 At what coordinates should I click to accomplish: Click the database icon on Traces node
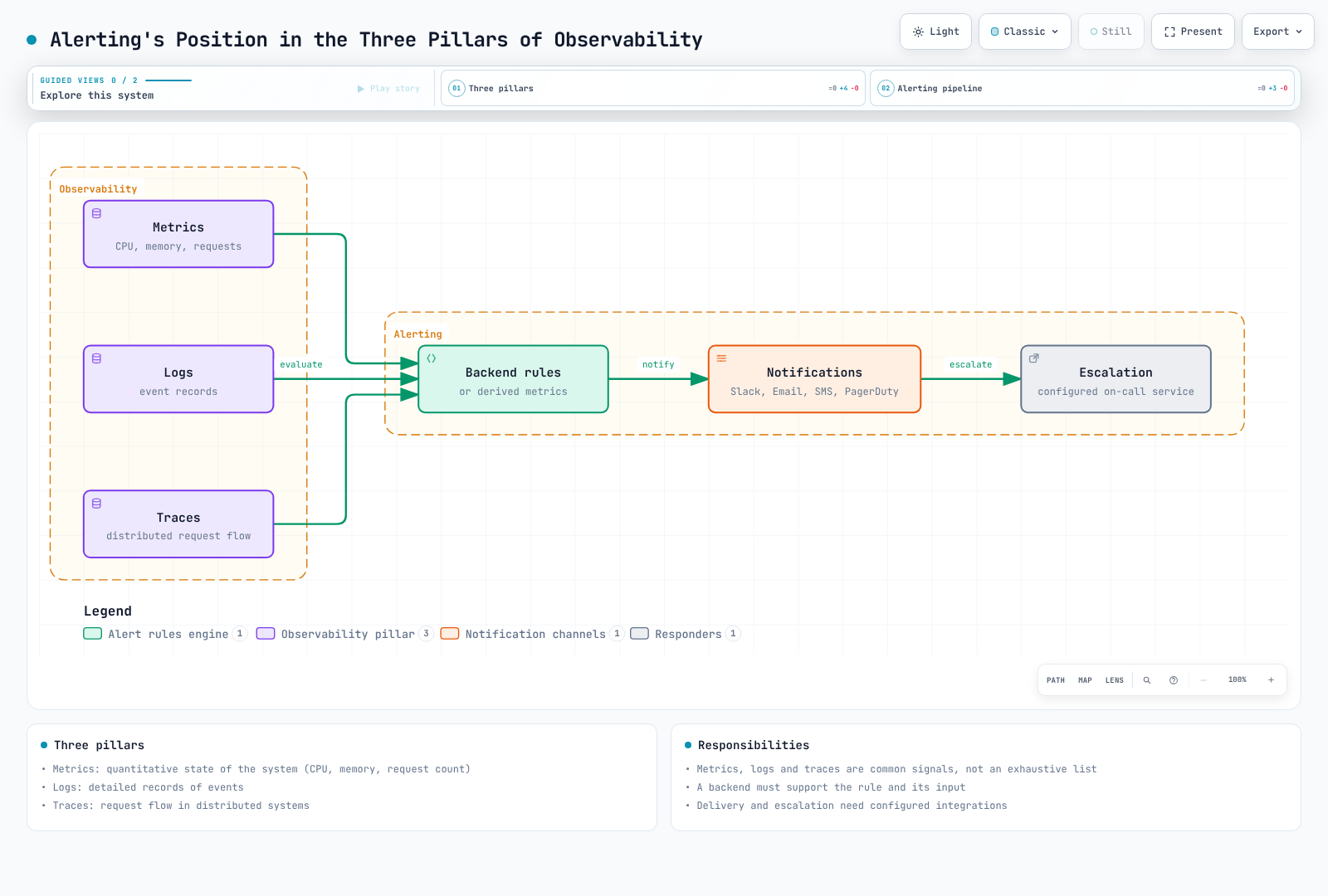pos(96,504)
